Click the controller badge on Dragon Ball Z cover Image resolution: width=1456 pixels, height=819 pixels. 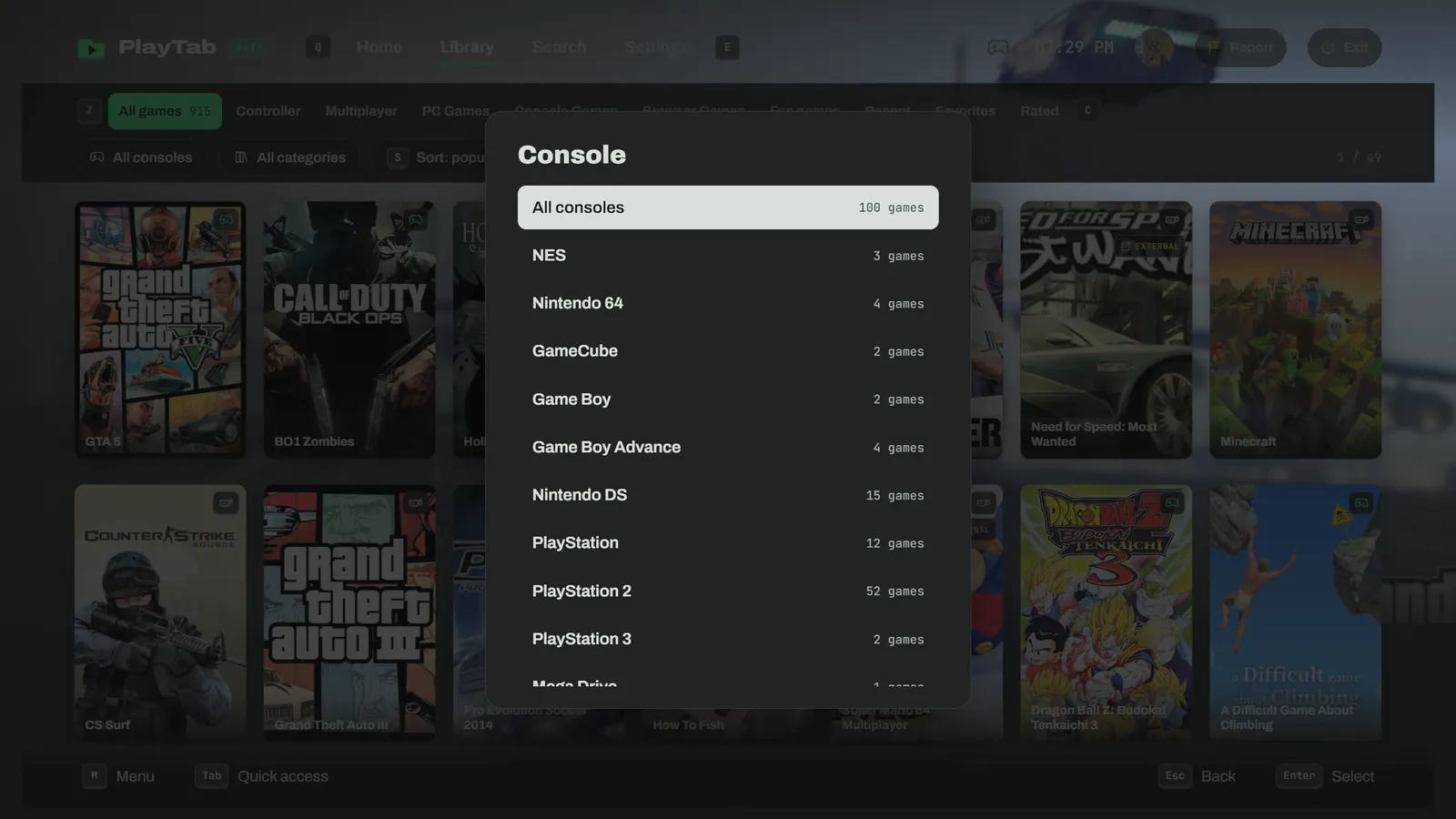[1172, 502]
